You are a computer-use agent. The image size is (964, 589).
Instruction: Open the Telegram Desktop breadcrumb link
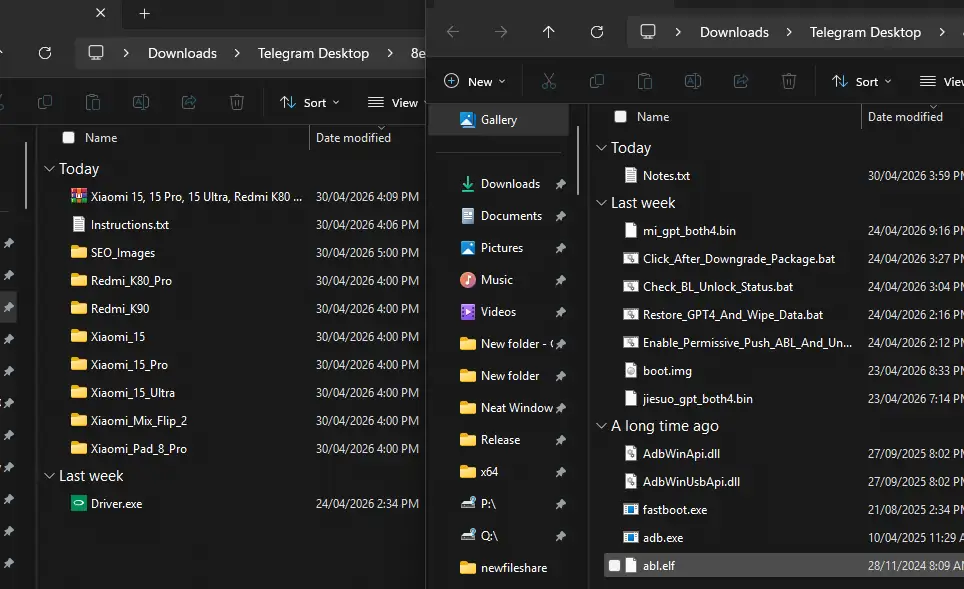tap(865, 31)
